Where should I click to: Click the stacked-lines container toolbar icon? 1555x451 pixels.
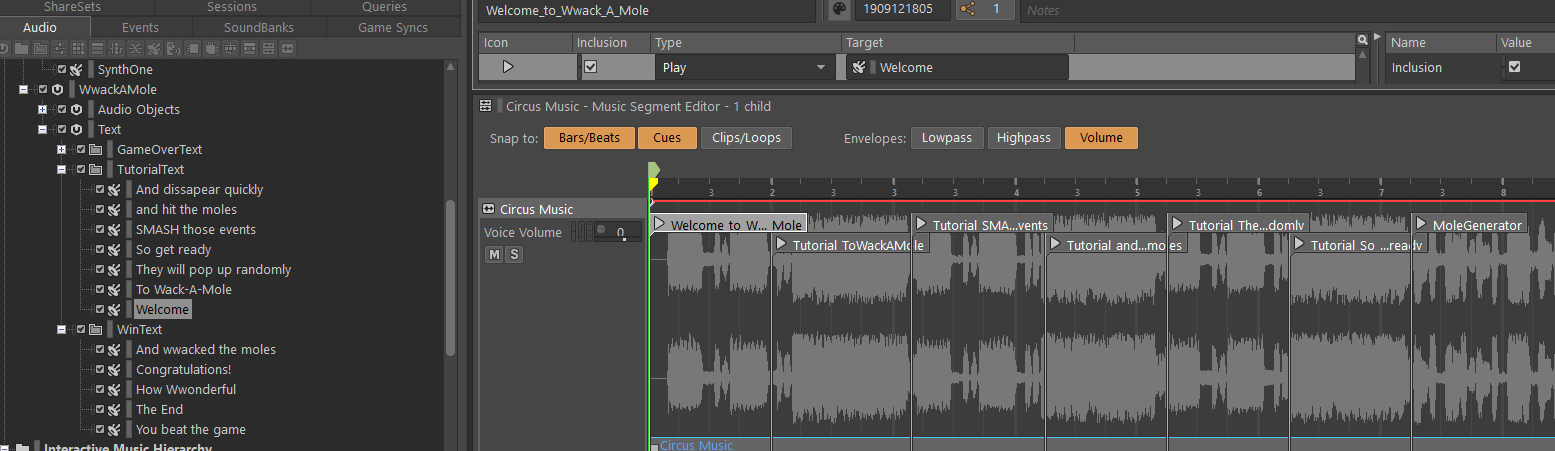[x=97, y=48]
